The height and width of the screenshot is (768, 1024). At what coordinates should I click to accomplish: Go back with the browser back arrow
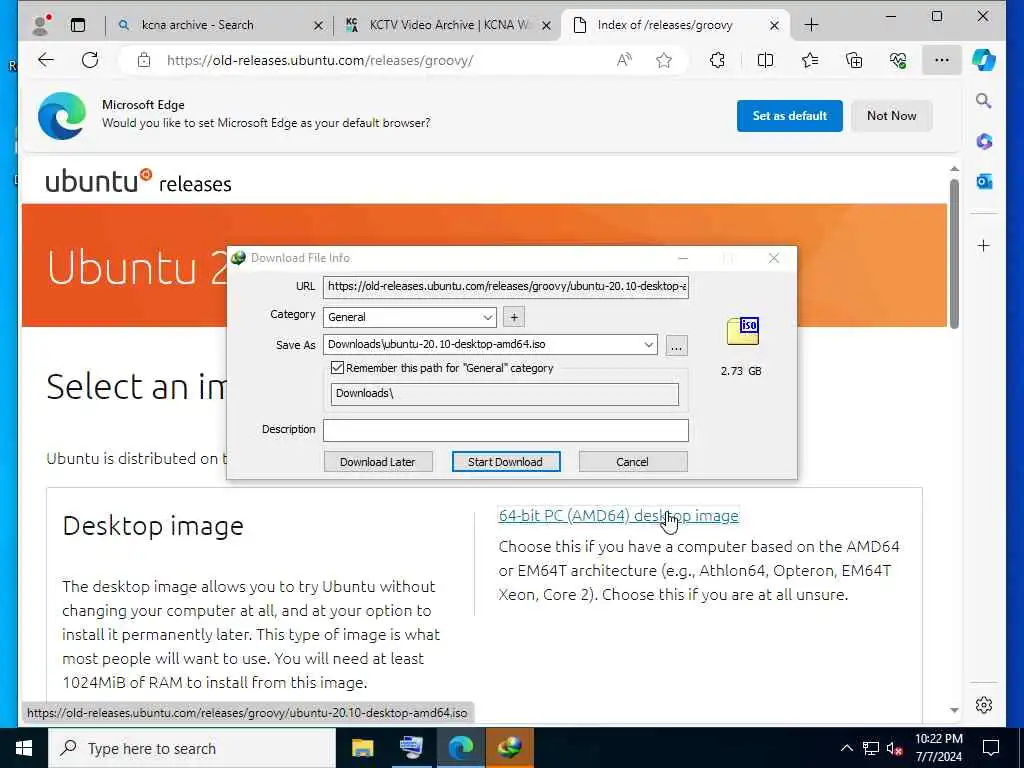coord(46,60)
